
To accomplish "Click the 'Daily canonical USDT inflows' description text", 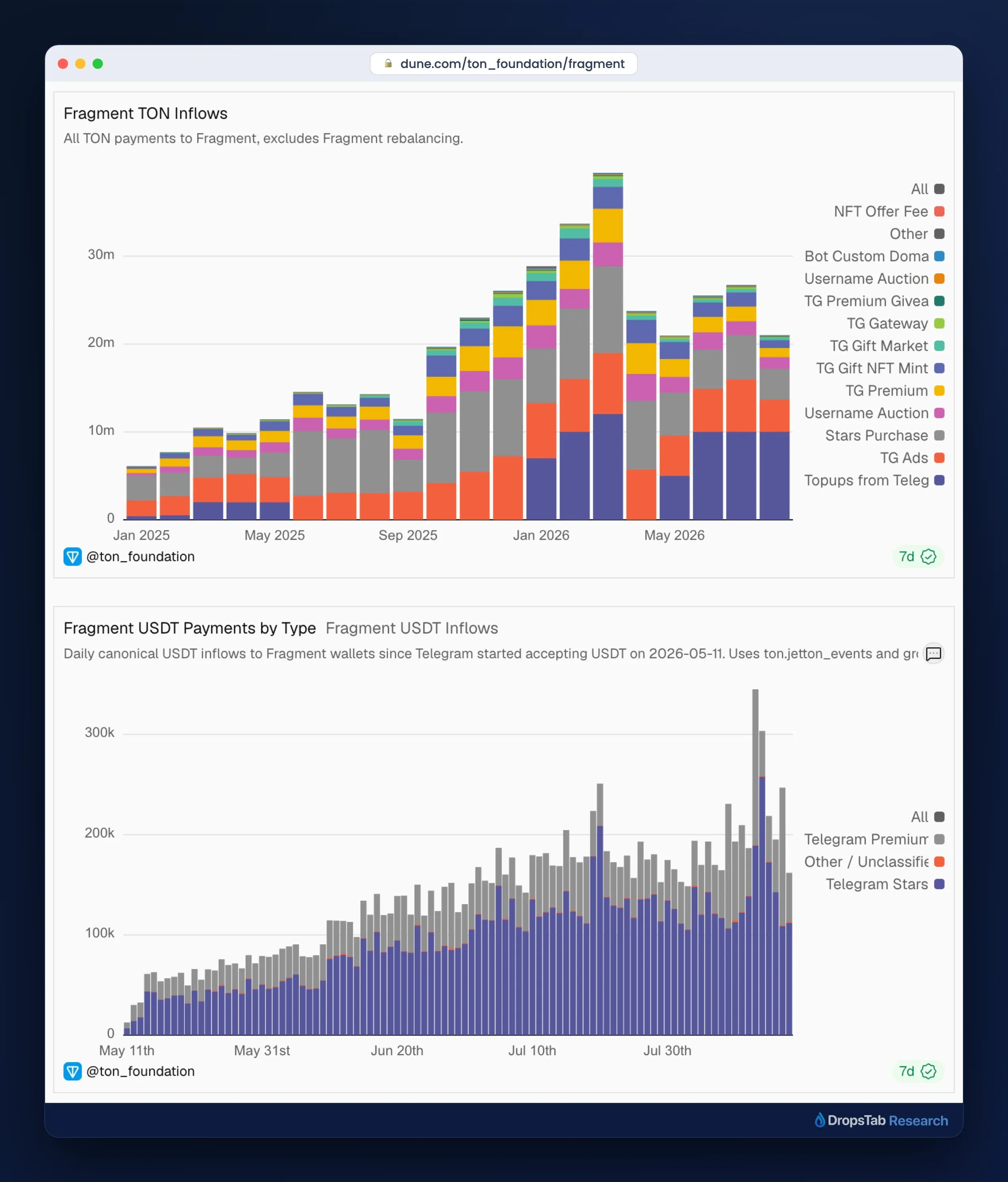I will pyautogui.click(x=491, y=654).
